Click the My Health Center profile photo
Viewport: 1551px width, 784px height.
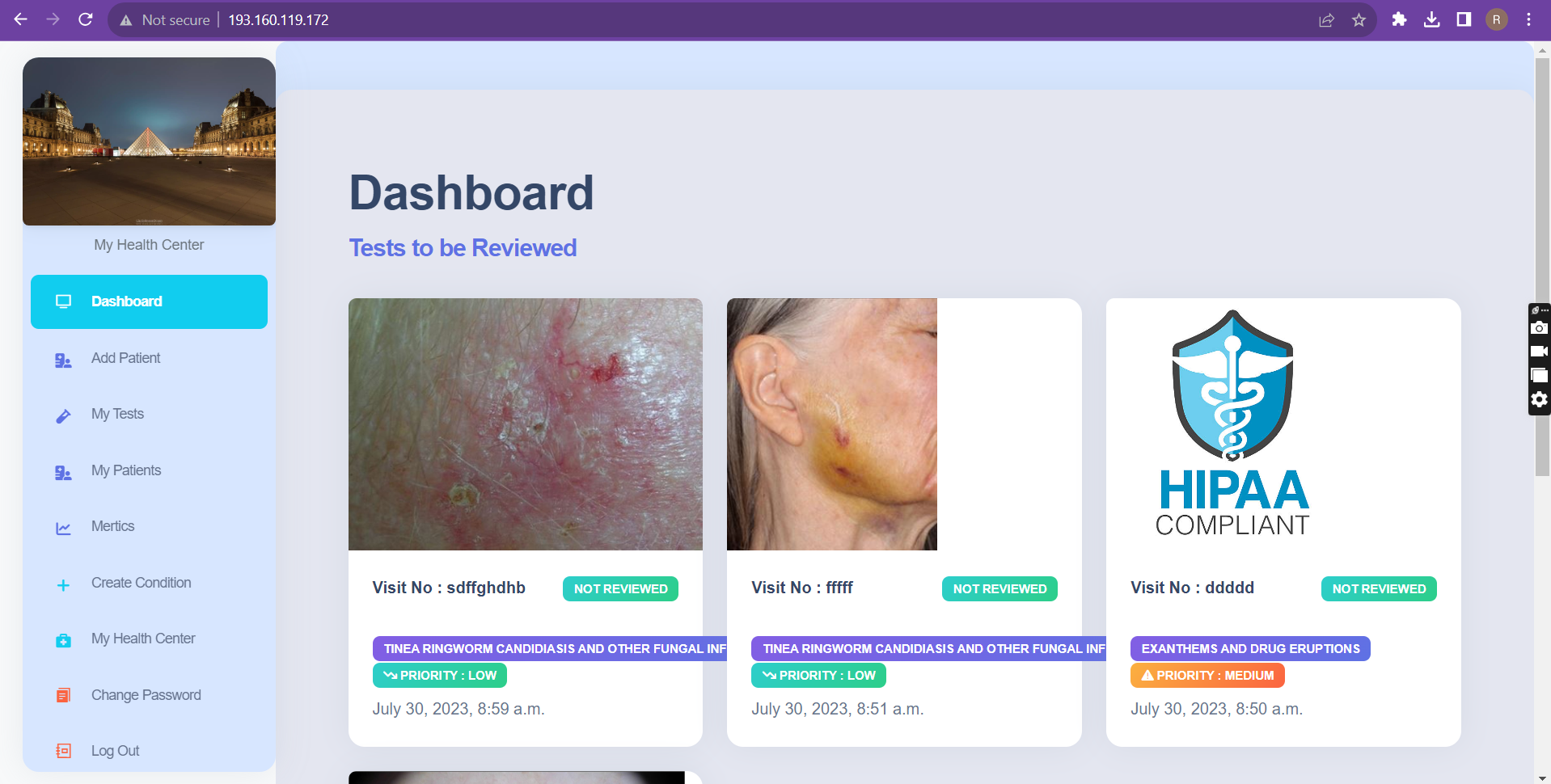coord(149,141)
